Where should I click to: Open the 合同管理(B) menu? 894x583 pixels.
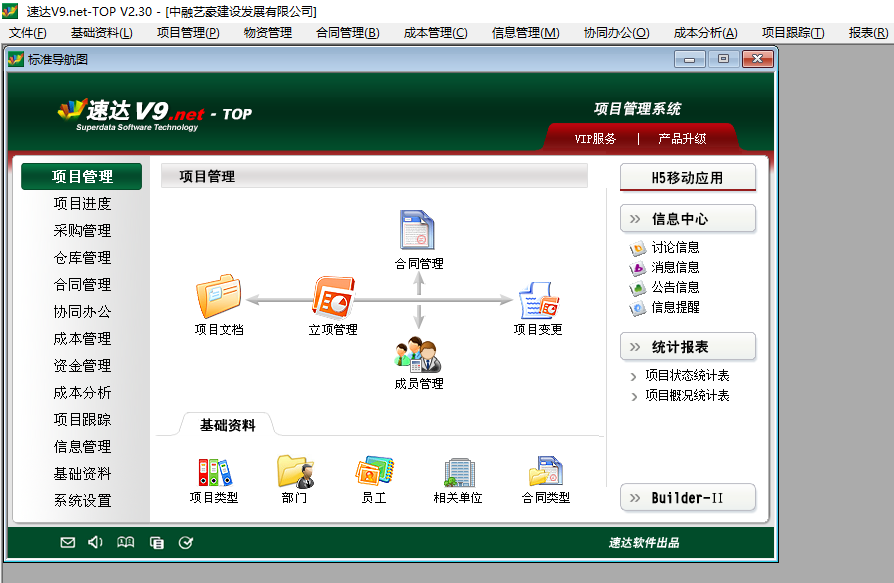point(348,33)
